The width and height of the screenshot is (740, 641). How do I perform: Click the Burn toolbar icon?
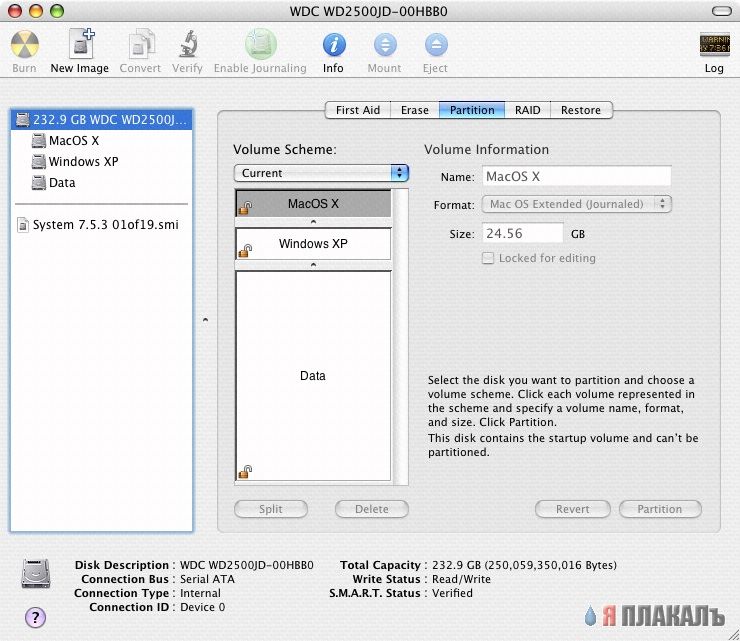pyautogui.click(x=25, y=44)
